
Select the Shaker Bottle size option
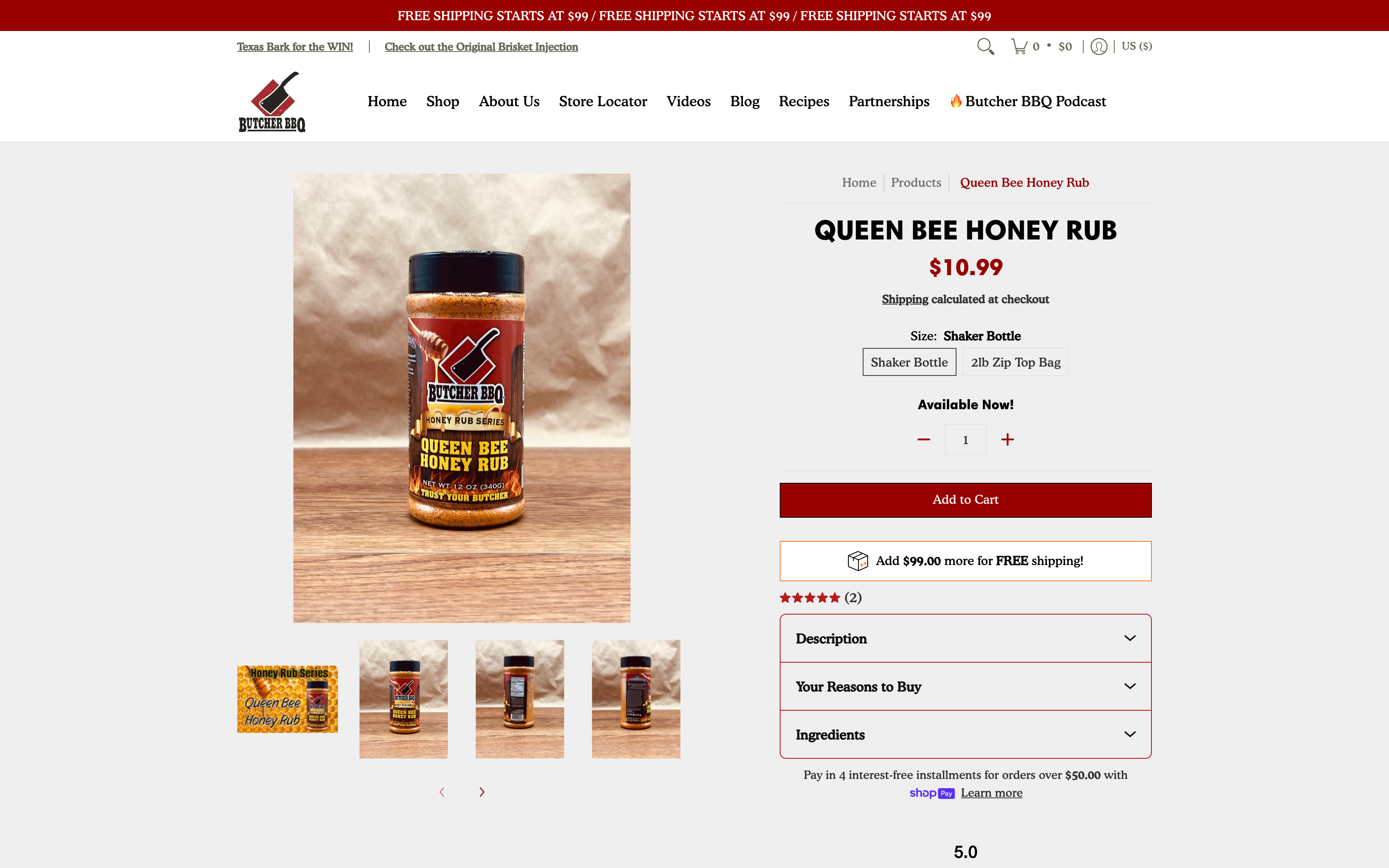909,362
